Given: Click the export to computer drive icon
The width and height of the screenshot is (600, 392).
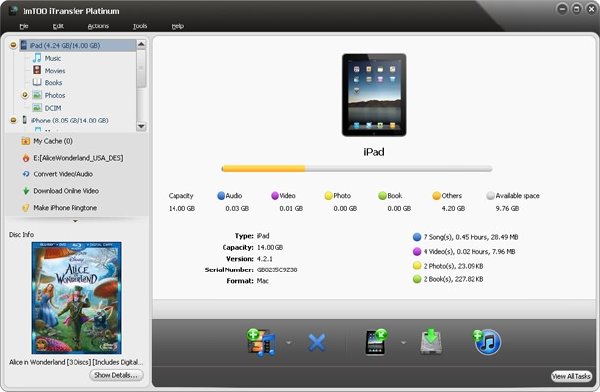Looking at the screenshot, I should point(431,341).
